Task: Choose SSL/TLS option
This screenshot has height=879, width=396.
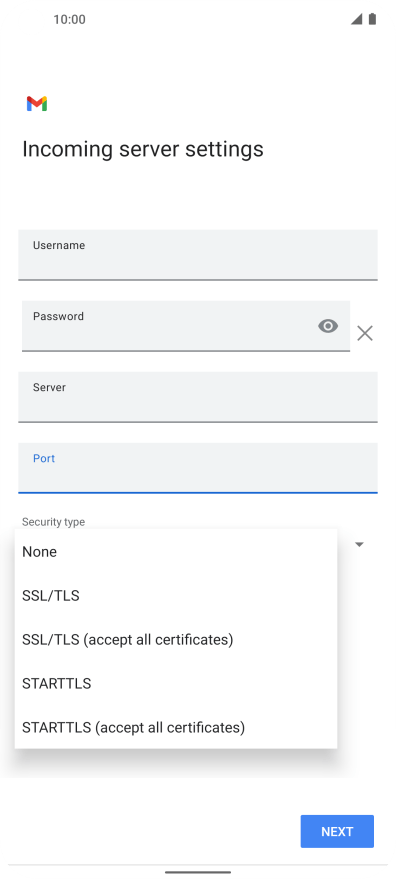Action: (176, 595)
